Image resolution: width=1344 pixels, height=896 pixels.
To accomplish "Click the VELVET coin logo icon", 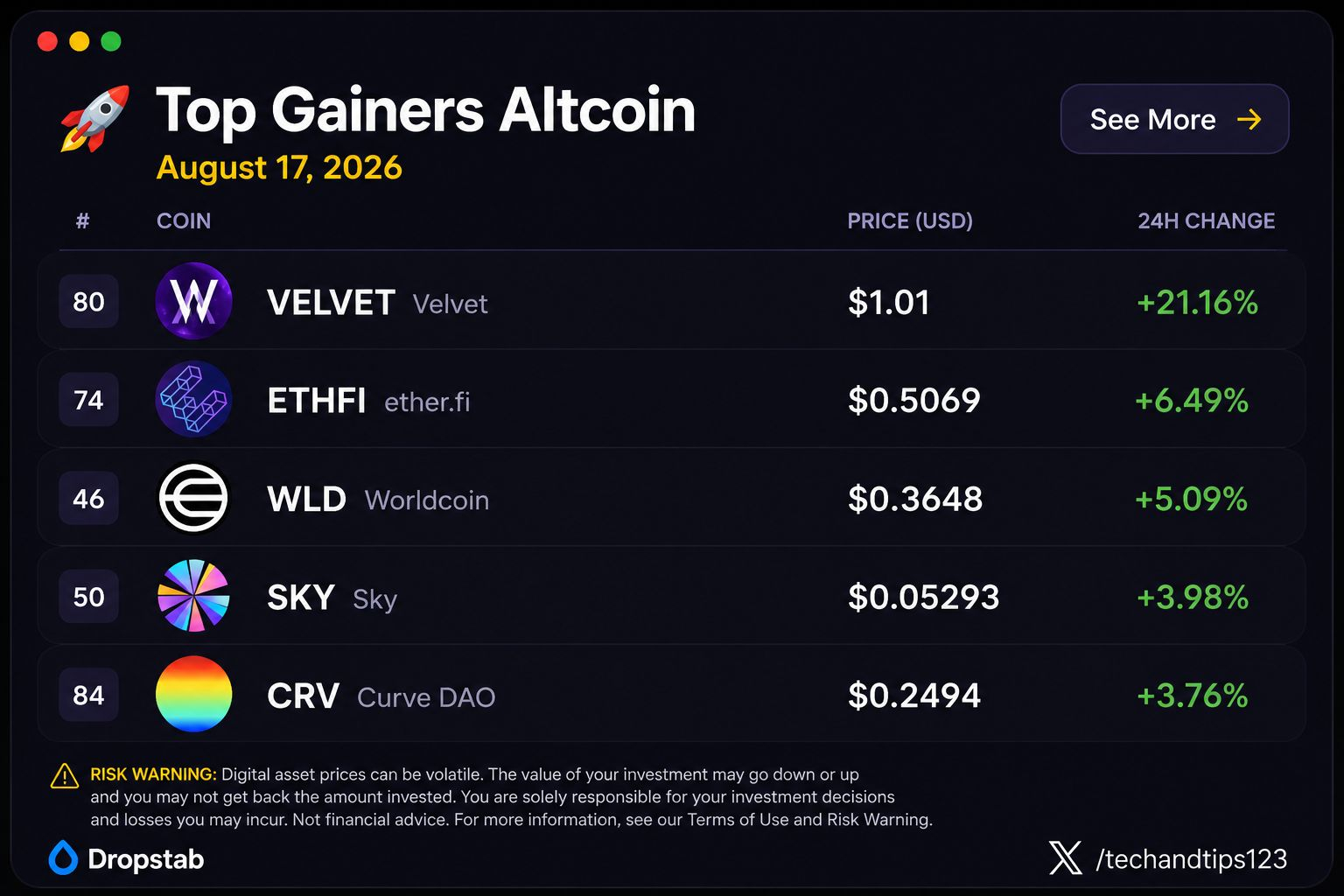I will click(193, 301).
